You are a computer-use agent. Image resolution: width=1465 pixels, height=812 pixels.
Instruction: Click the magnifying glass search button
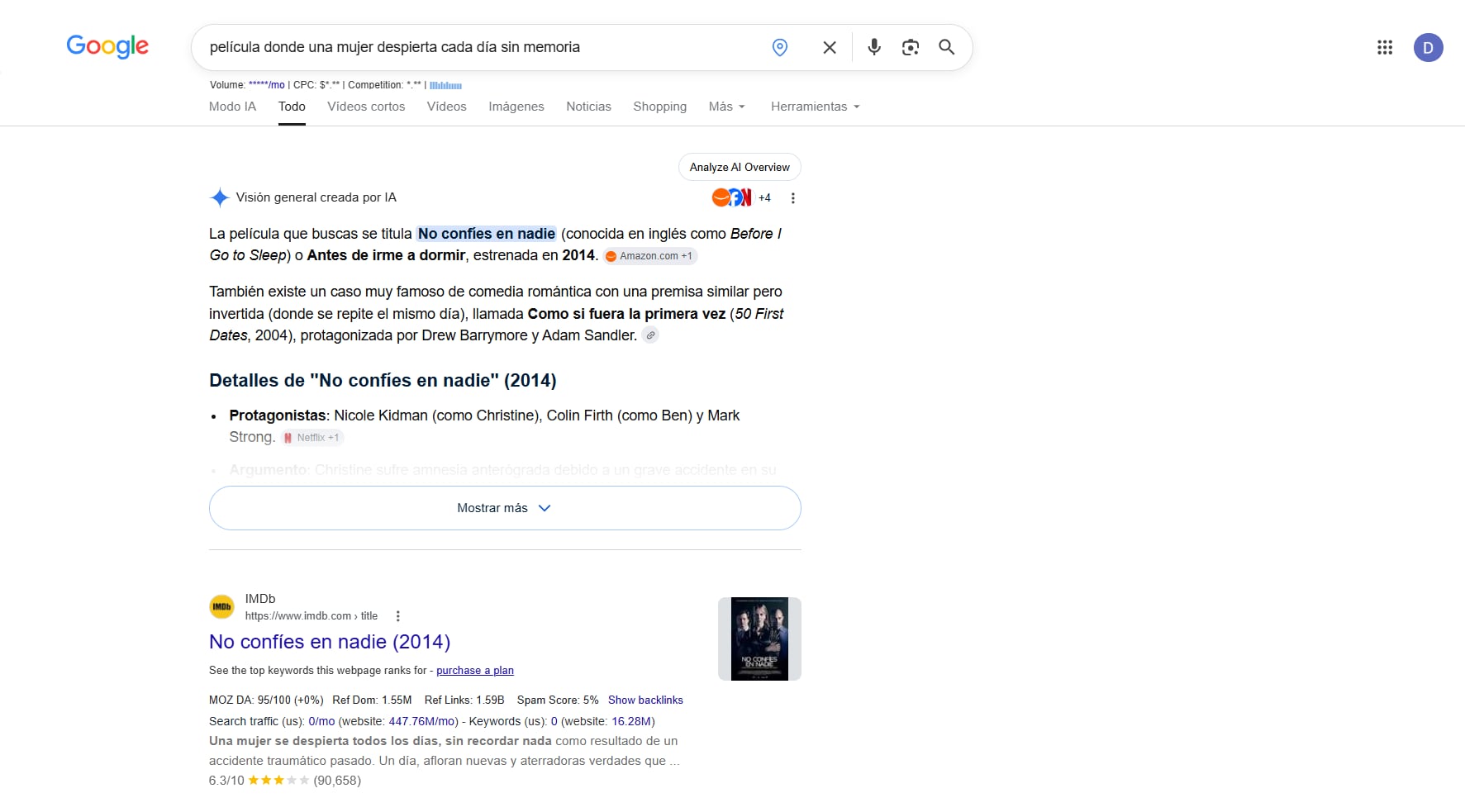(x=947, y=47)
